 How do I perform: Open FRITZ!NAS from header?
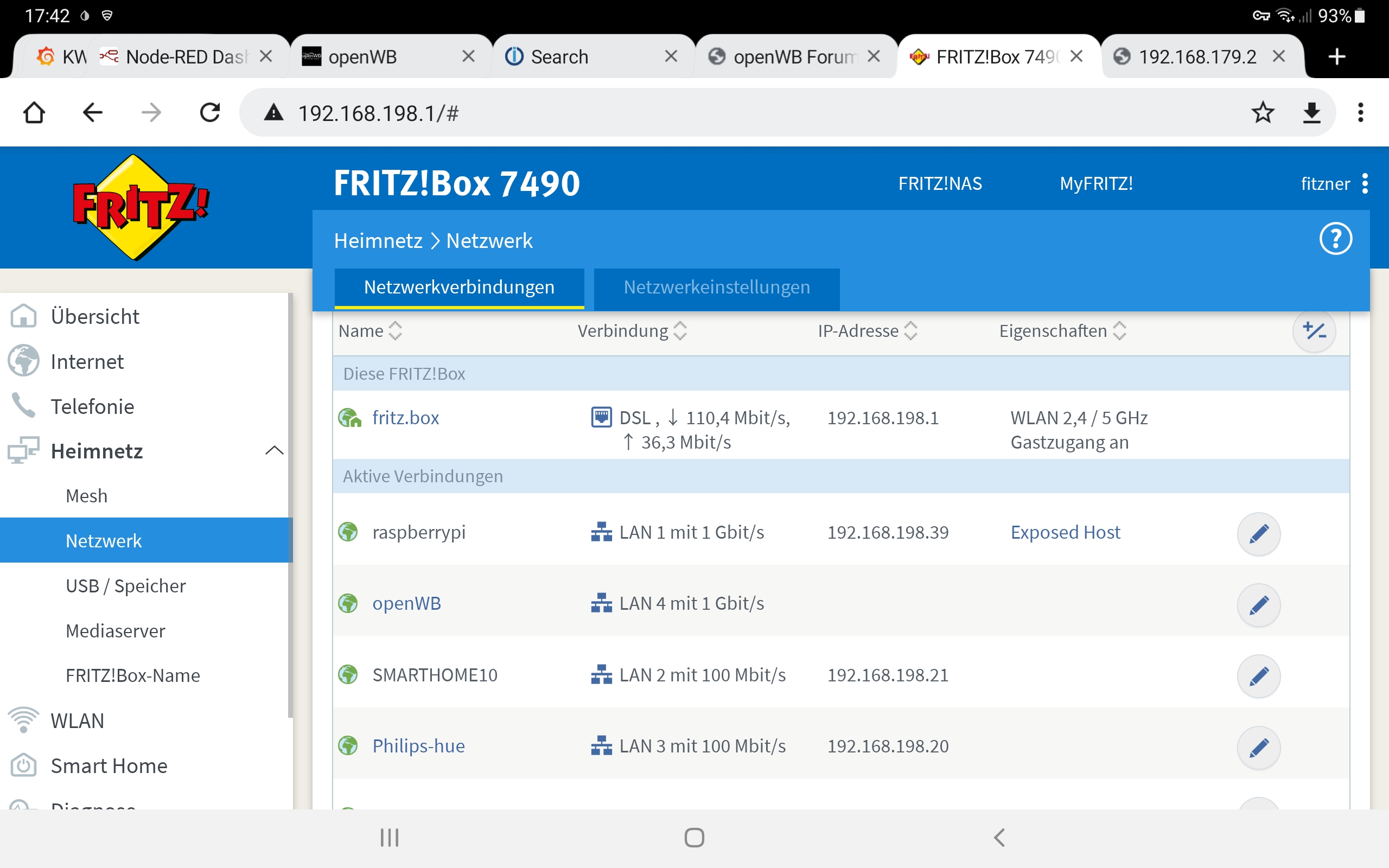pos(940,184)
